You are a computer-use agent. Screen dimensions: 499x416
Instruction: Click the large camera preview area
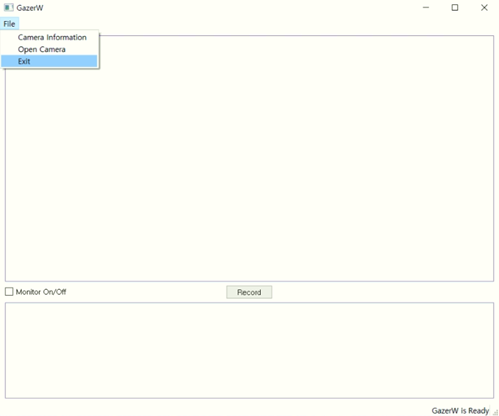(249, 158)
